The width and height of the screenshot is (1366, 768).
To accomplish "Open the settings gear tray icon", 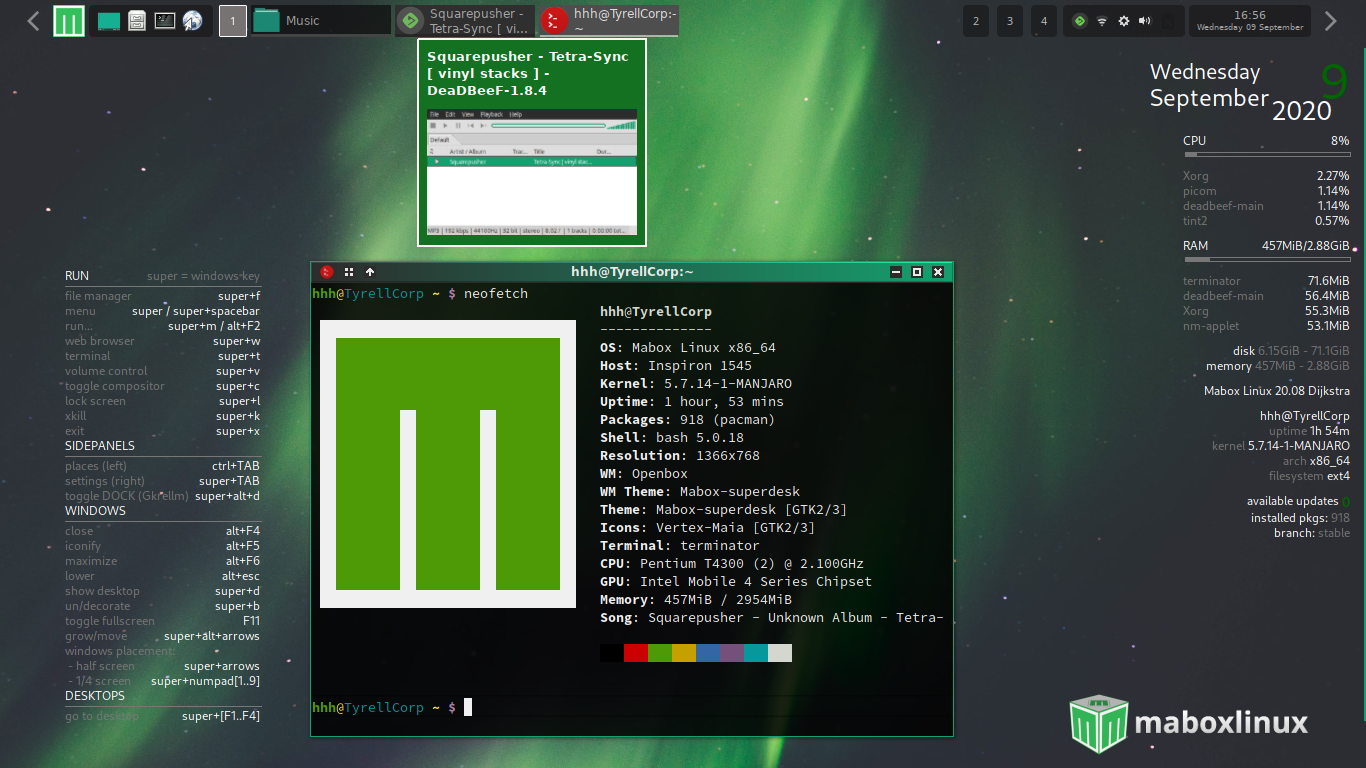I will (1124, 20).
